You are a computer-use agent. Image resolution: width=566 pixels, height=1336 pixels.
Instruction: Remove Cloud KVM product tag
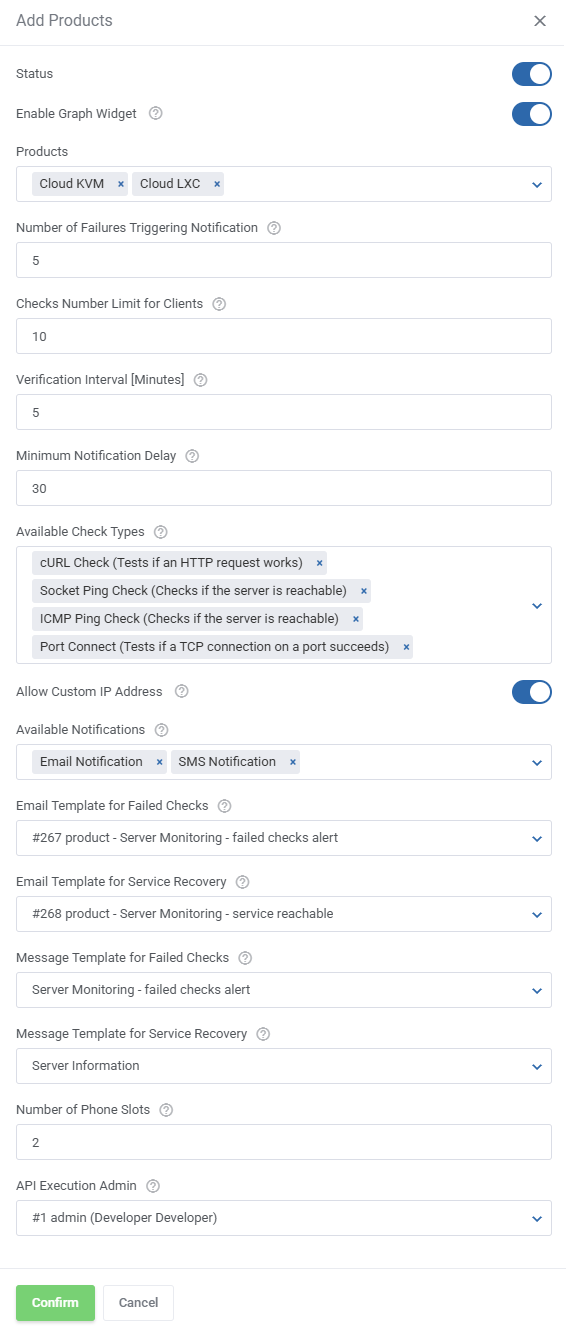pyautogui.click(x=121, y=184)
